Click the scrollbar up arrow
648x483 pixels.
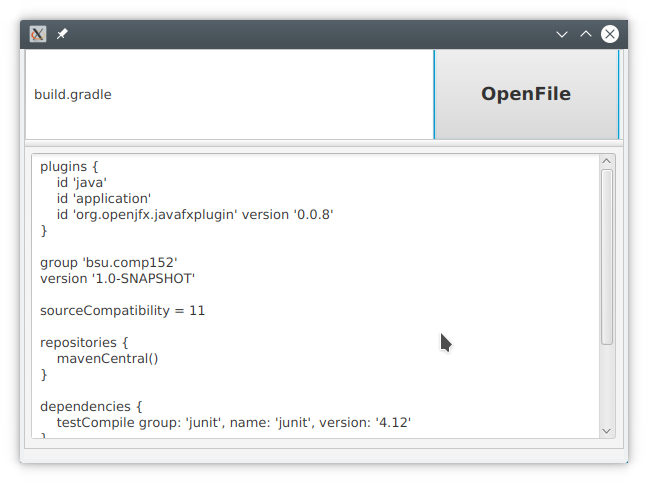tap(607, 161)
